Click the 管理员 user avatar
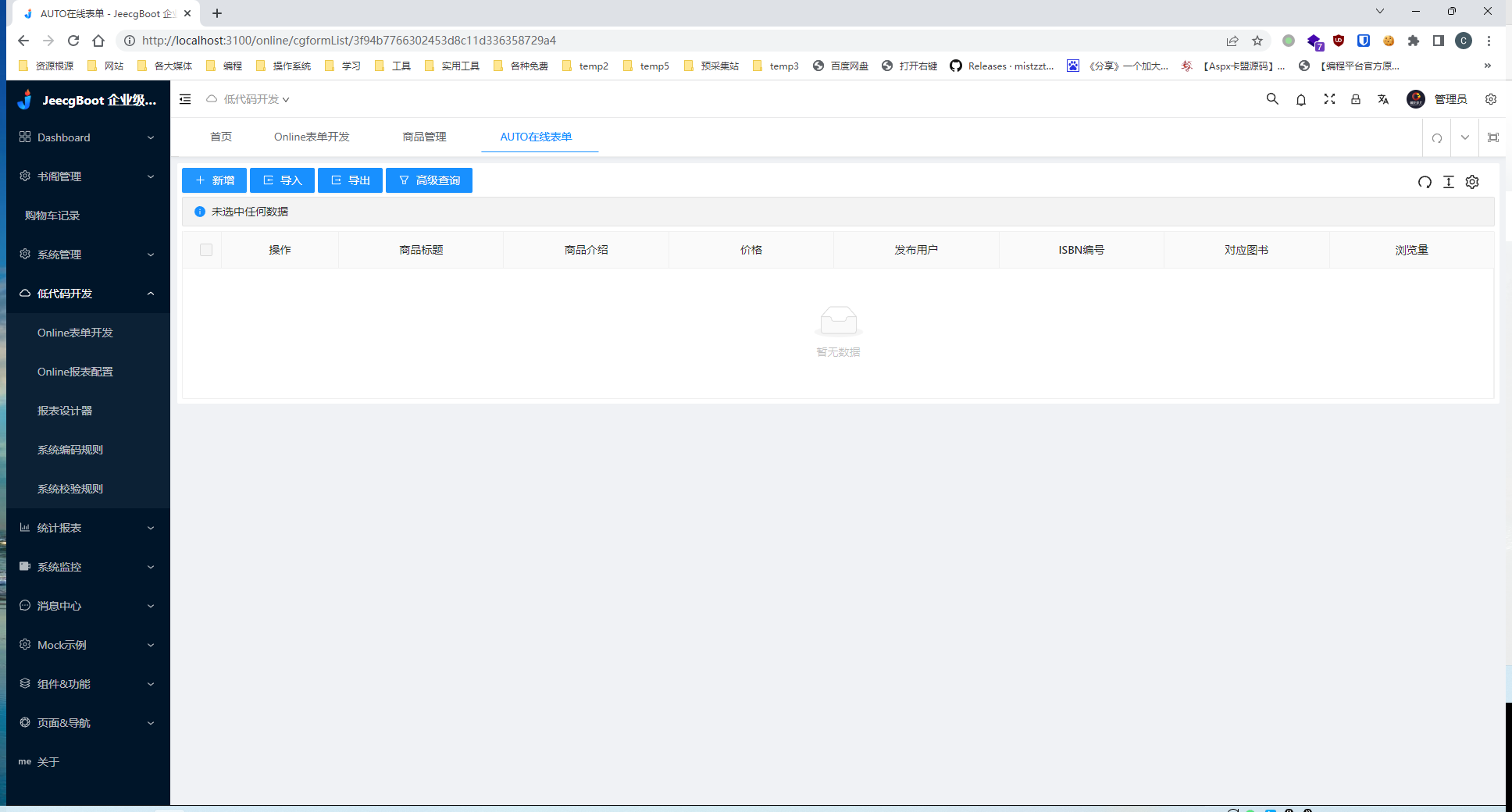 1416,99
